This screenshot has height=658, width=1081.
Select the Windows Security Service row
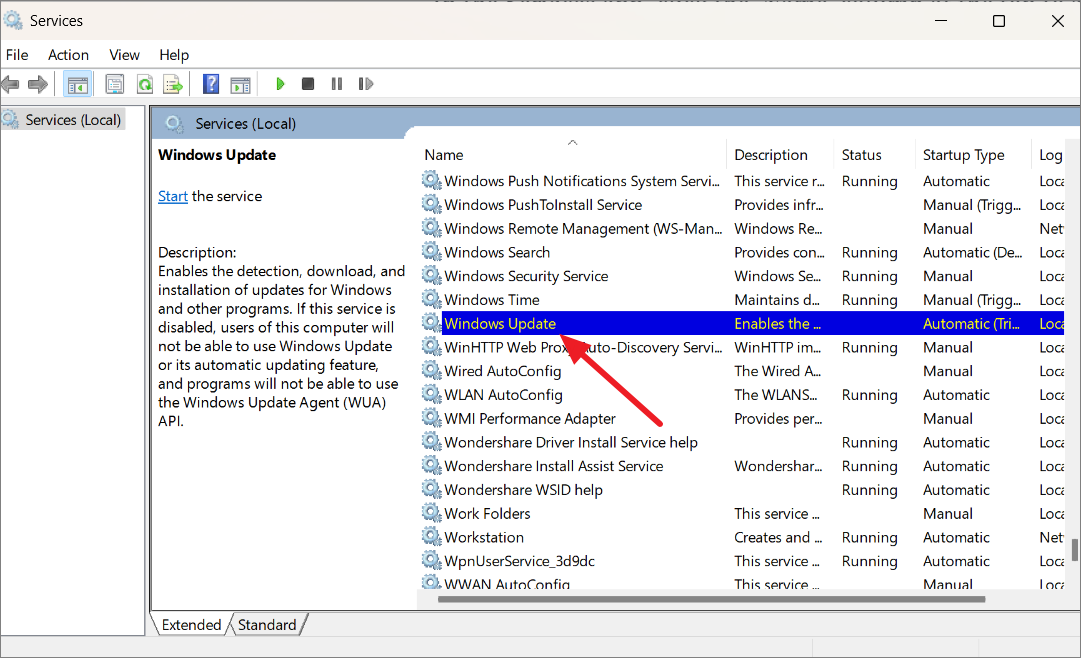click(742, 276)
